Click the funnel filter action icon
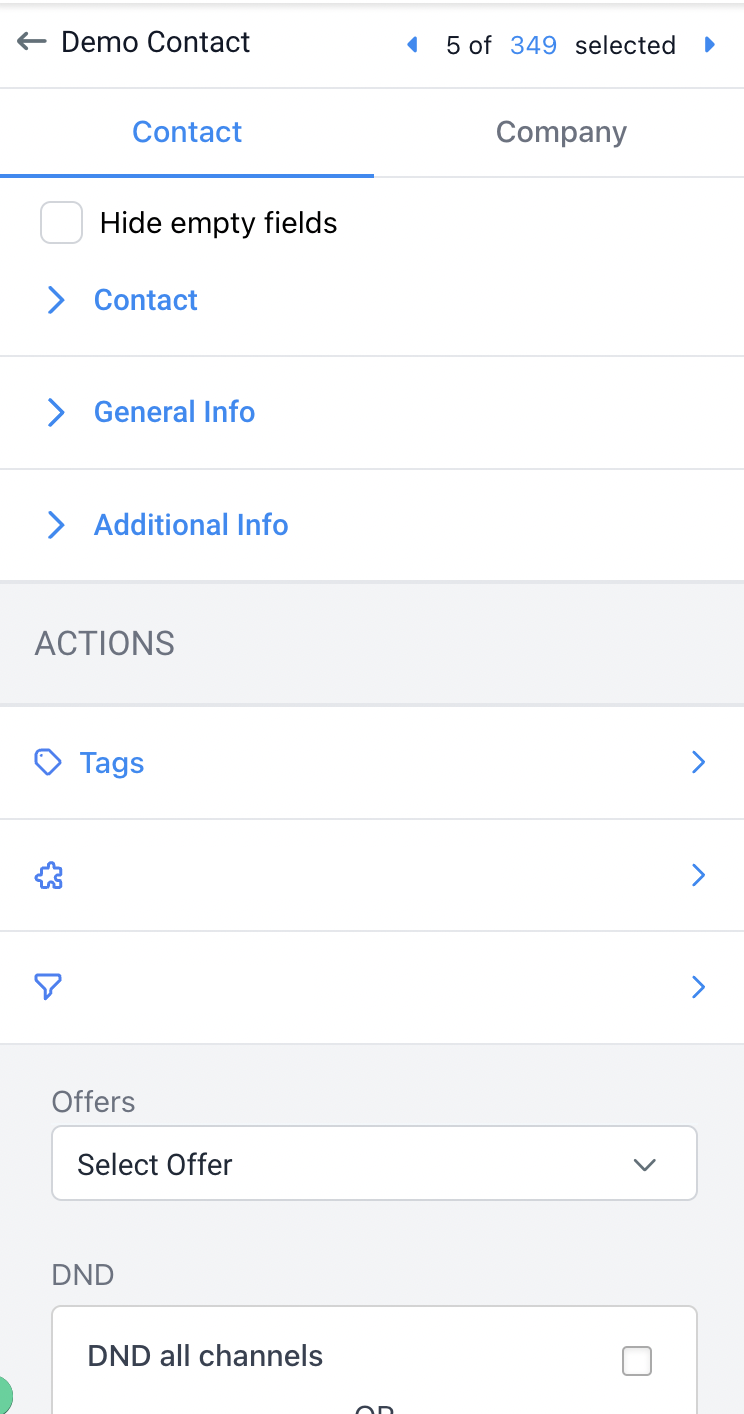 [x=48, y=987]
